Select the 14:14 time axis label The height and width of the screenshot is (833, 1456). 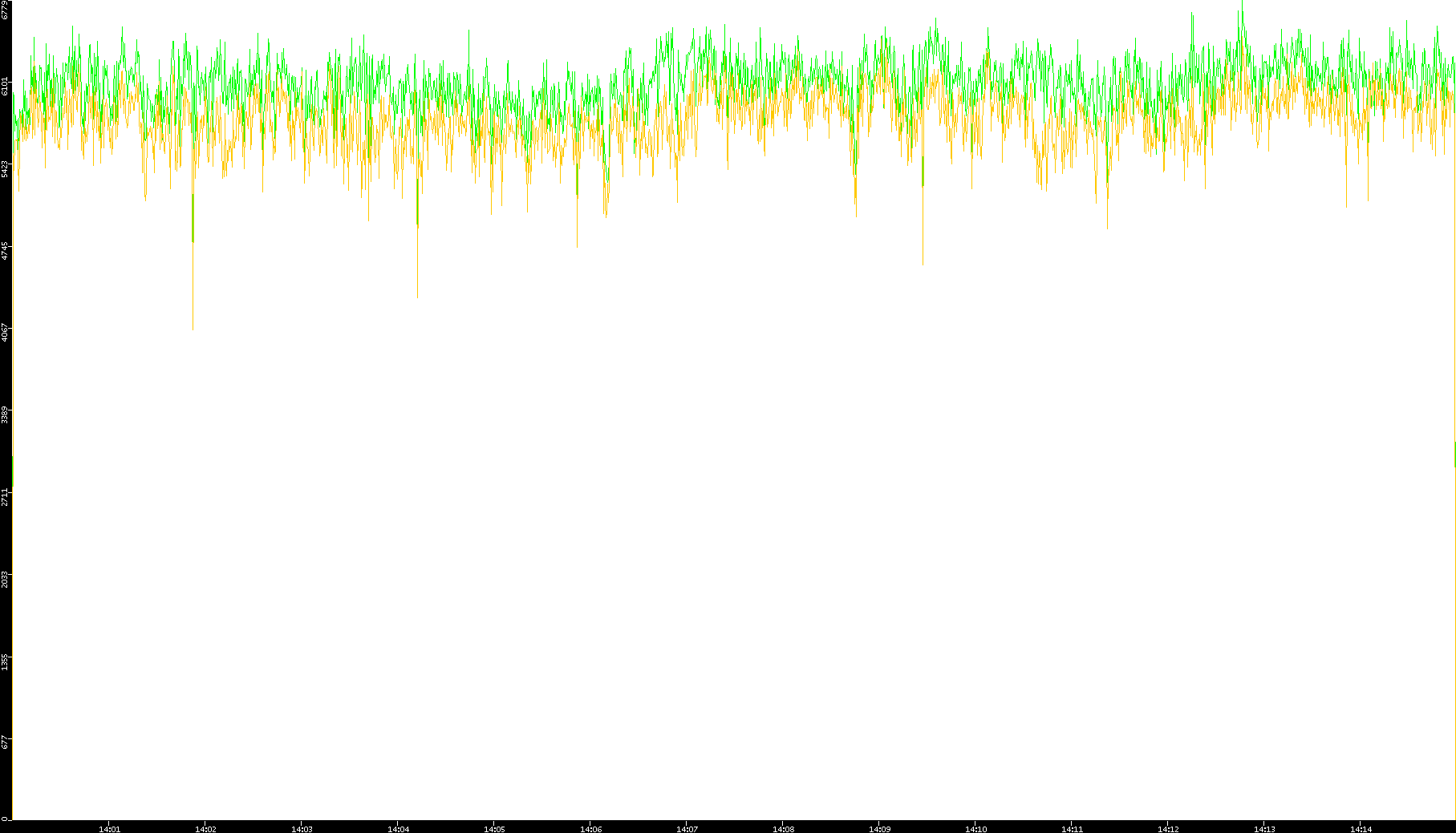coord(1361,828)
